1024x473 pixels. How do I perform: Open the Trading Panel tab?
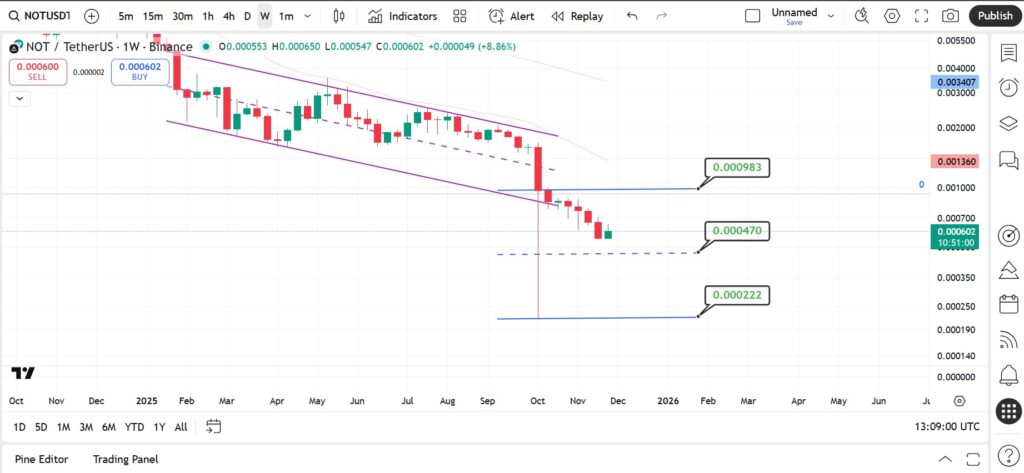coord(125,459)
